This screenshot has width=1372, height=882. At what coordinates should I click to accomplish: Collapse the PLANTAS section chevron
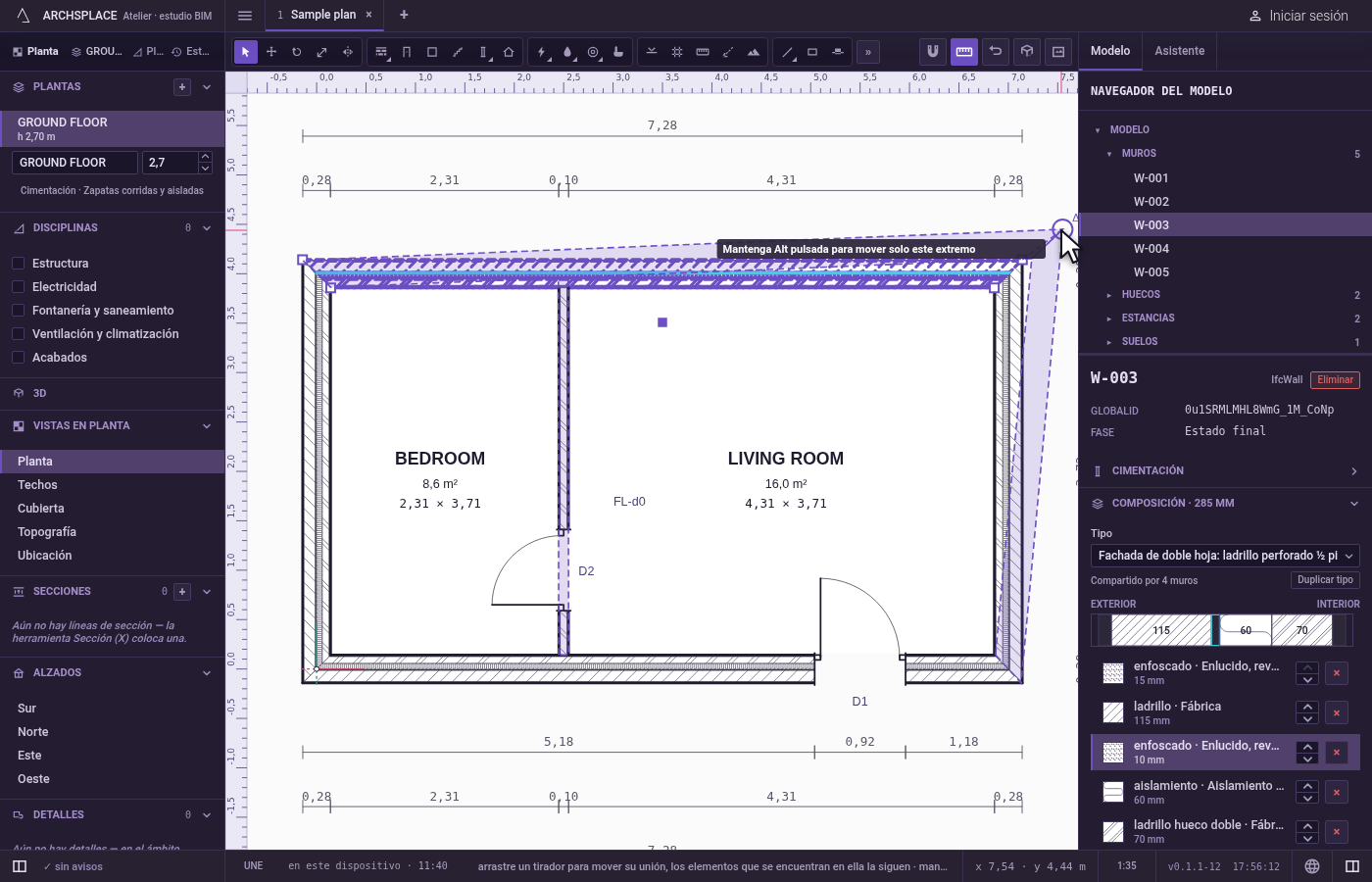coord(207,87)
